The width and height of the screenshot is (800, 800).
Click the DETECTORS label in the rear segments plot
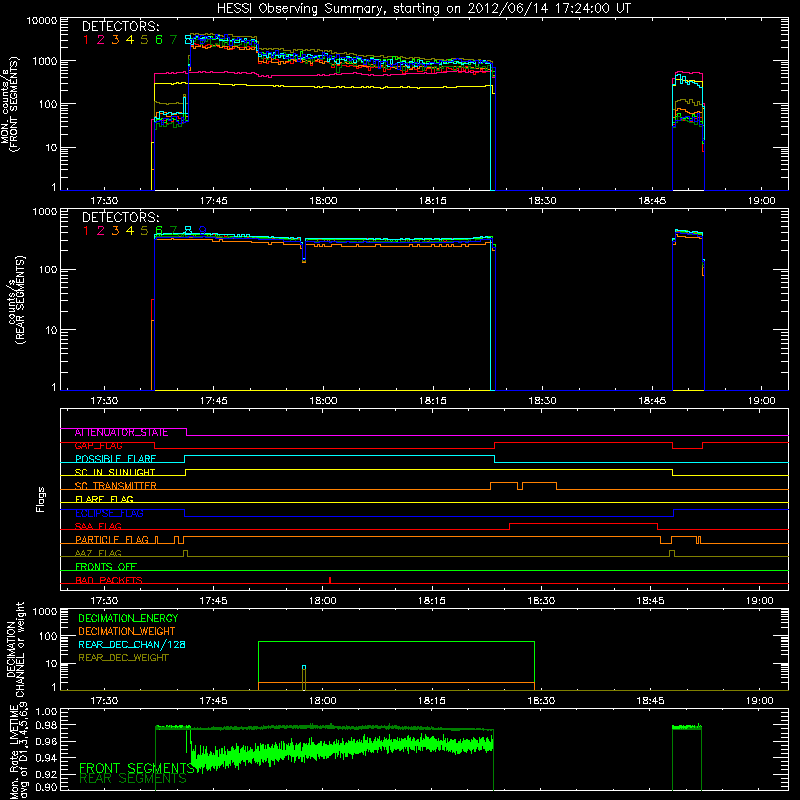pyautogui.click(x=120, y=217)
